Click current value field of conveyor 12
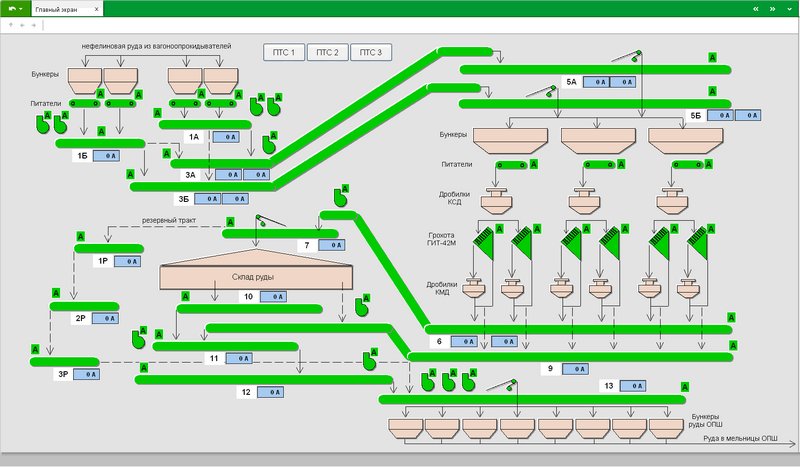800x467 pixels. (x=270, y=392)
